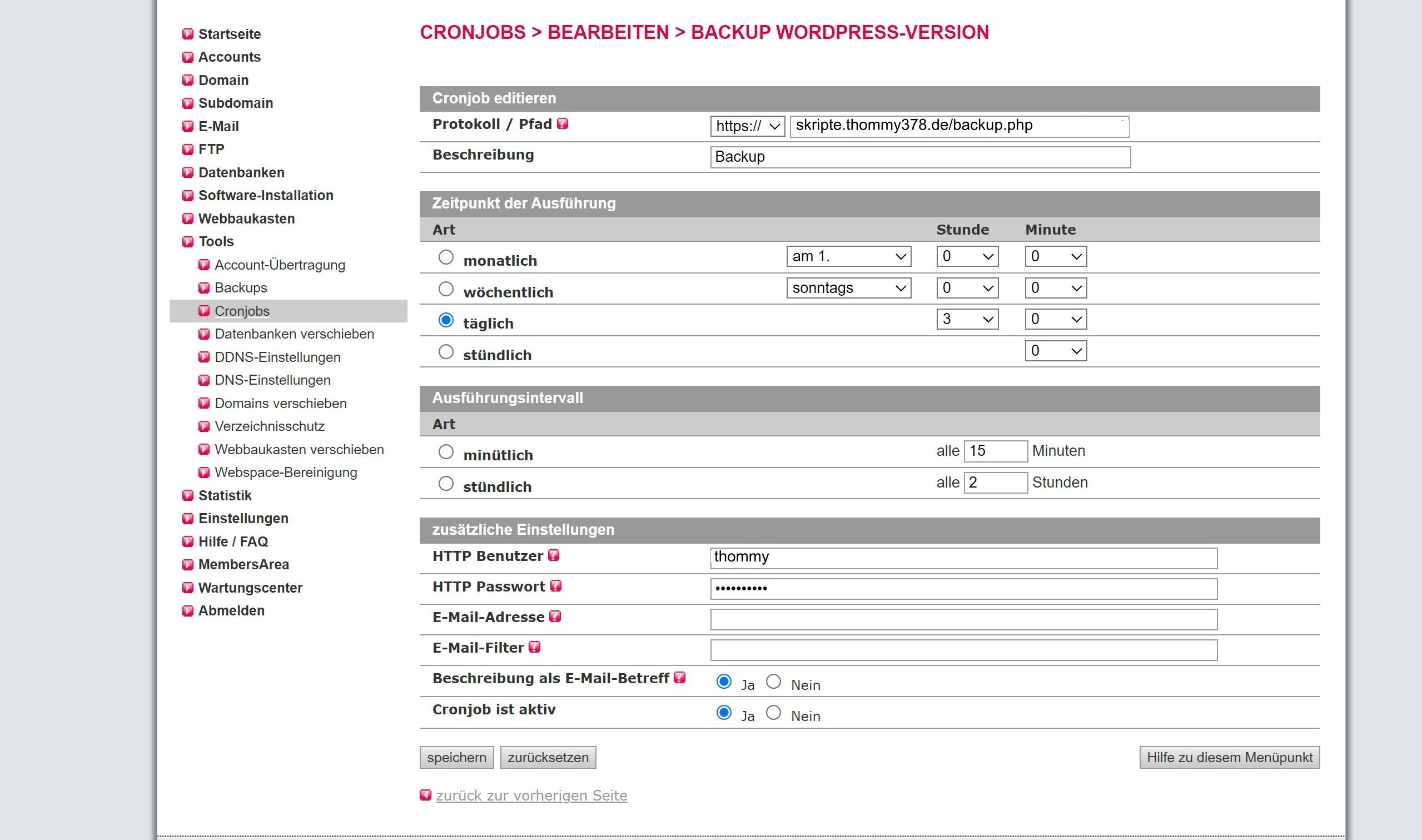
Task: Open the 'am 1.' day dropdown
Action: [x=849, y=256]
